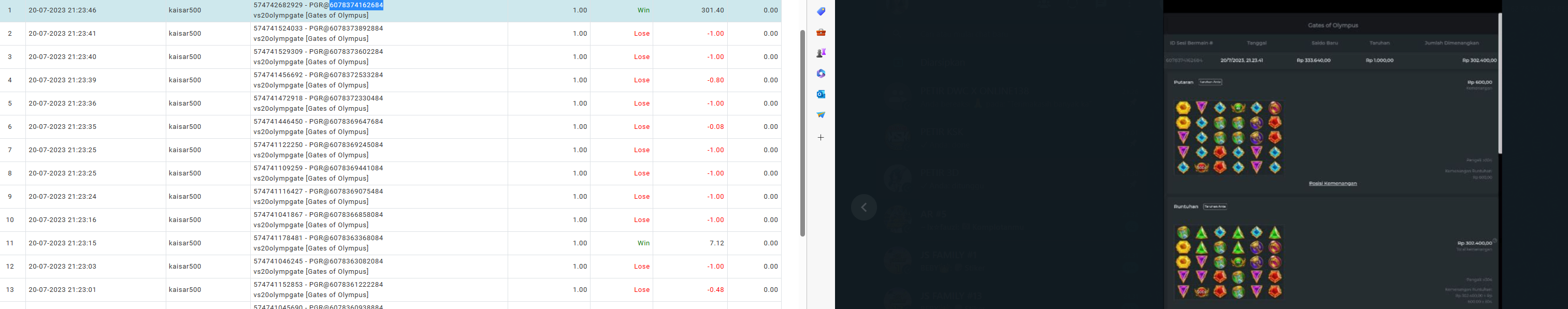Open the paper plane Drop sidebar icon
Image resolution: width=1568 pixels, height=309 pixels.
[x=821, y=115]
